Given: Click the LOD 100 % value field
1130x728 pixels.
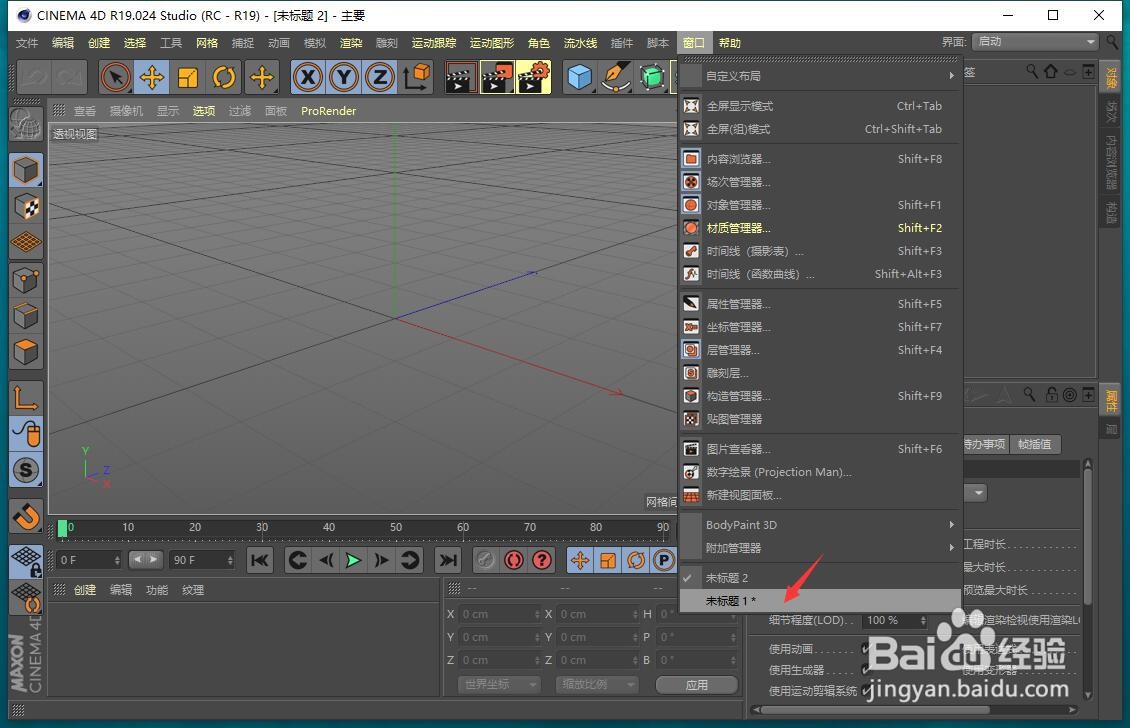Looking at the screenshot, I should pos(896,620).
